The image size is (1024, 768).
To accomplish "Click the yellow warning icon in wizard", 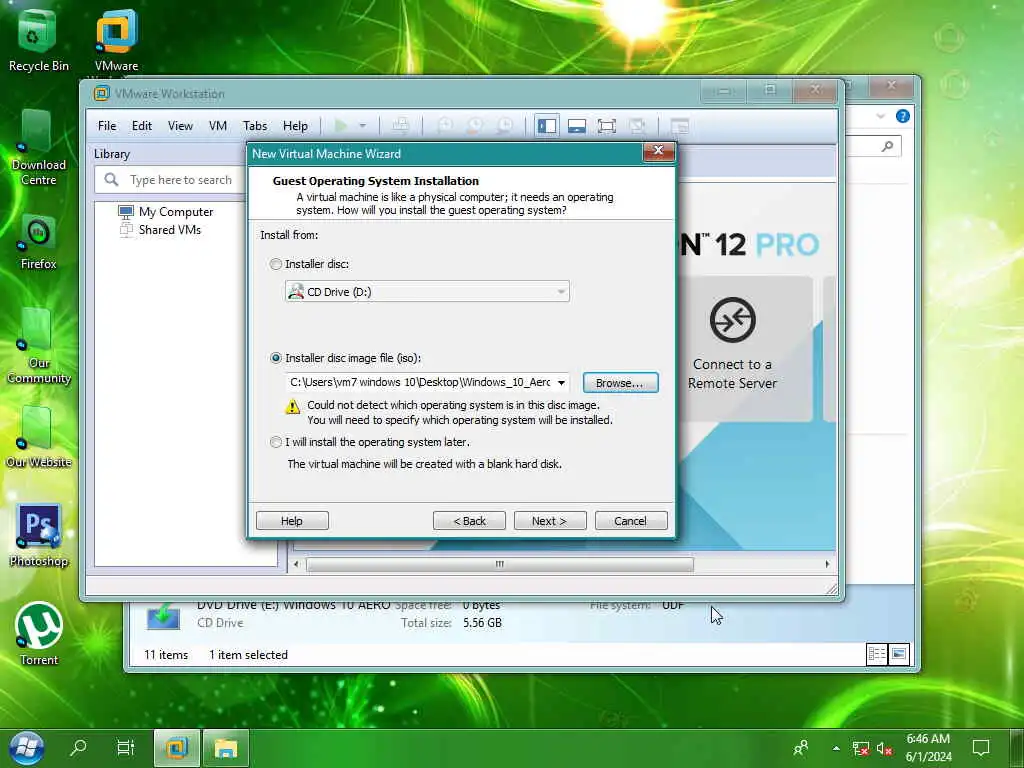I will click(x=293, y=407).
